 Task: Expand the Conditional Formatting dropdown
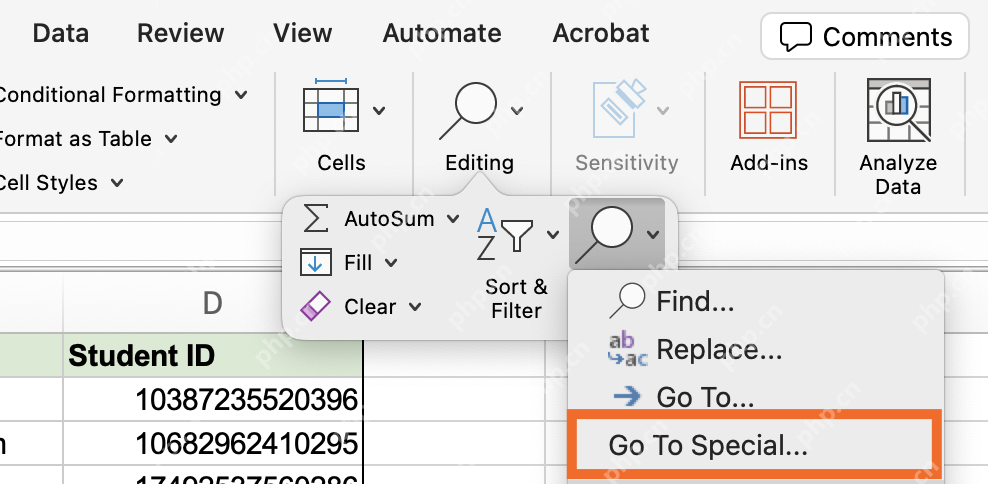click(241, 96)
